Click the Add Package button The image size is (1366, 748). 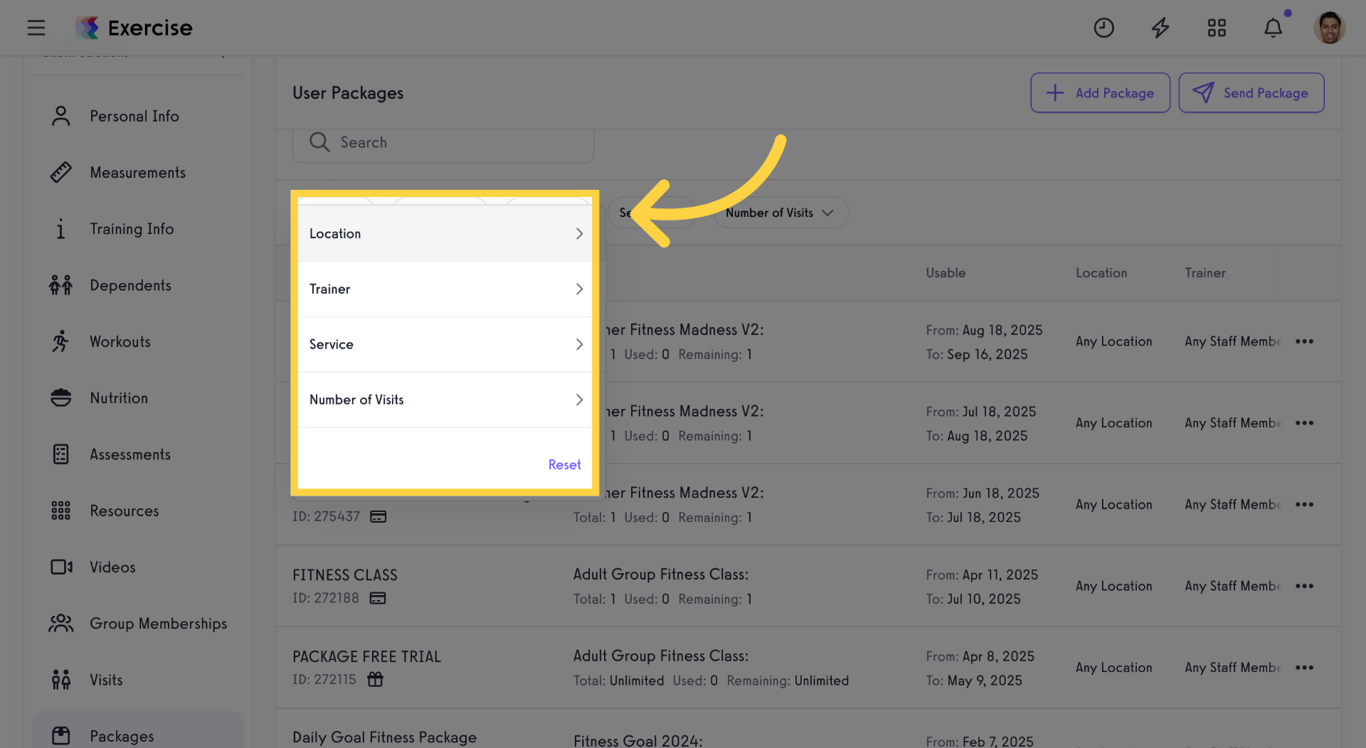(x=1100, y=92)
